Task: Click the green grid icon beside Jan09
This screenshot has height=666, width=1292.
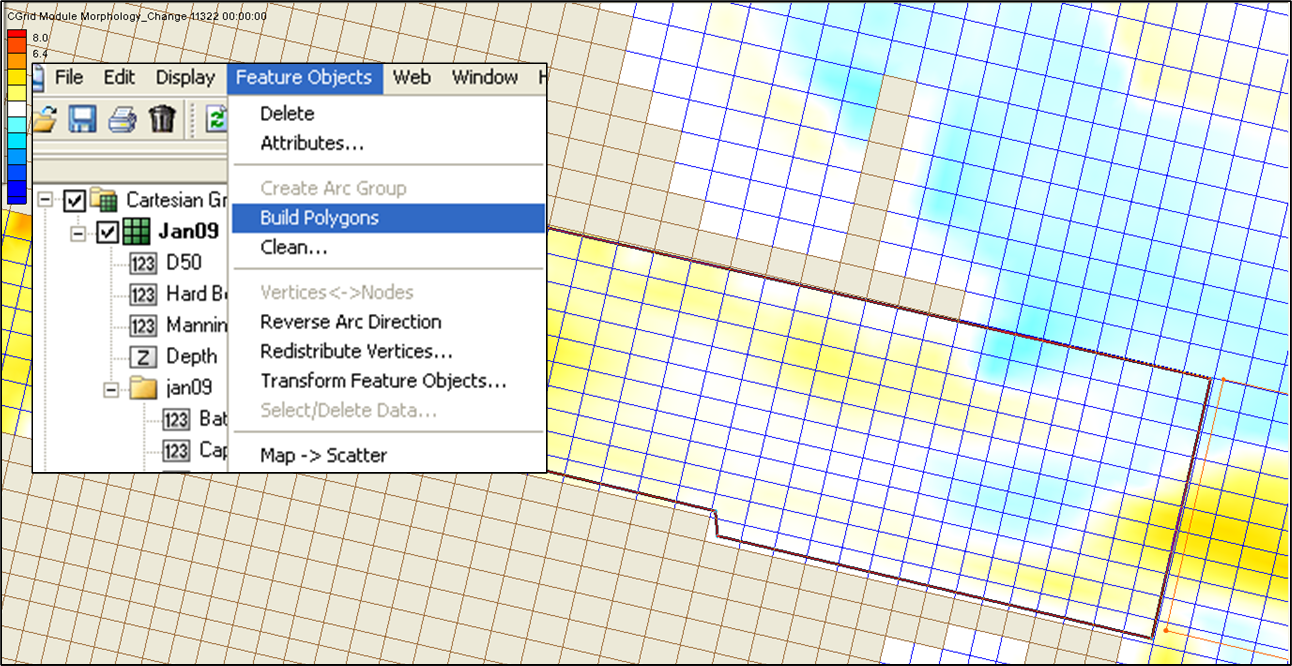Action: 137,232
